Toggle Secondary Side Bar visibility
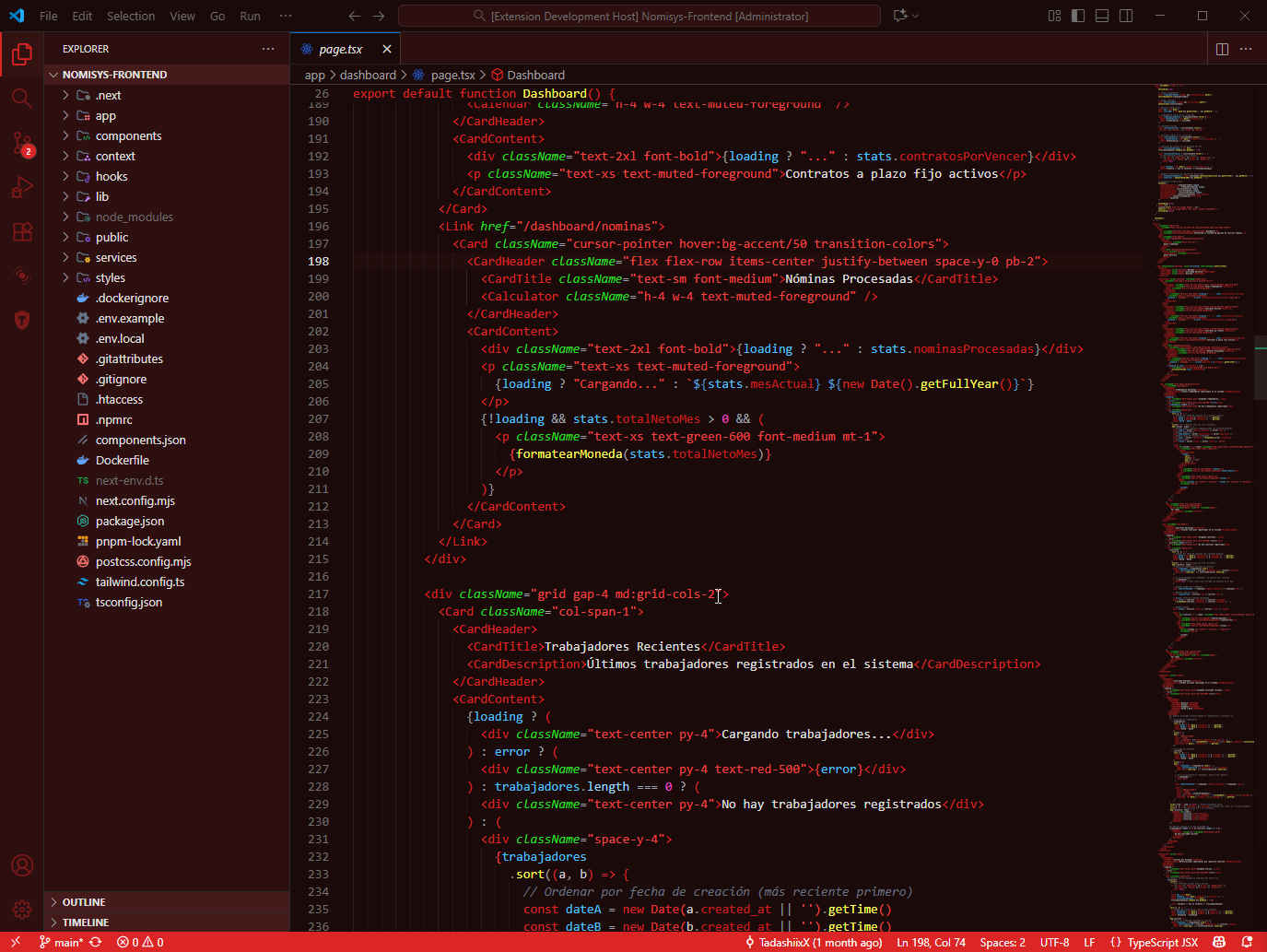Viewport: 1267px width, 952px height. click(x=1126, y=16)
